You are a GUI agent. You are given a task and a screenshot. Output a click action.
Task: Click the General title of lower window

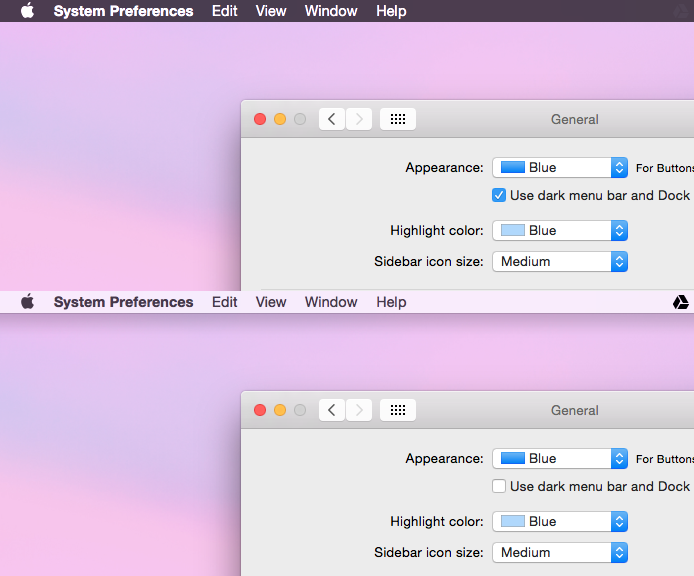point(574,410)
